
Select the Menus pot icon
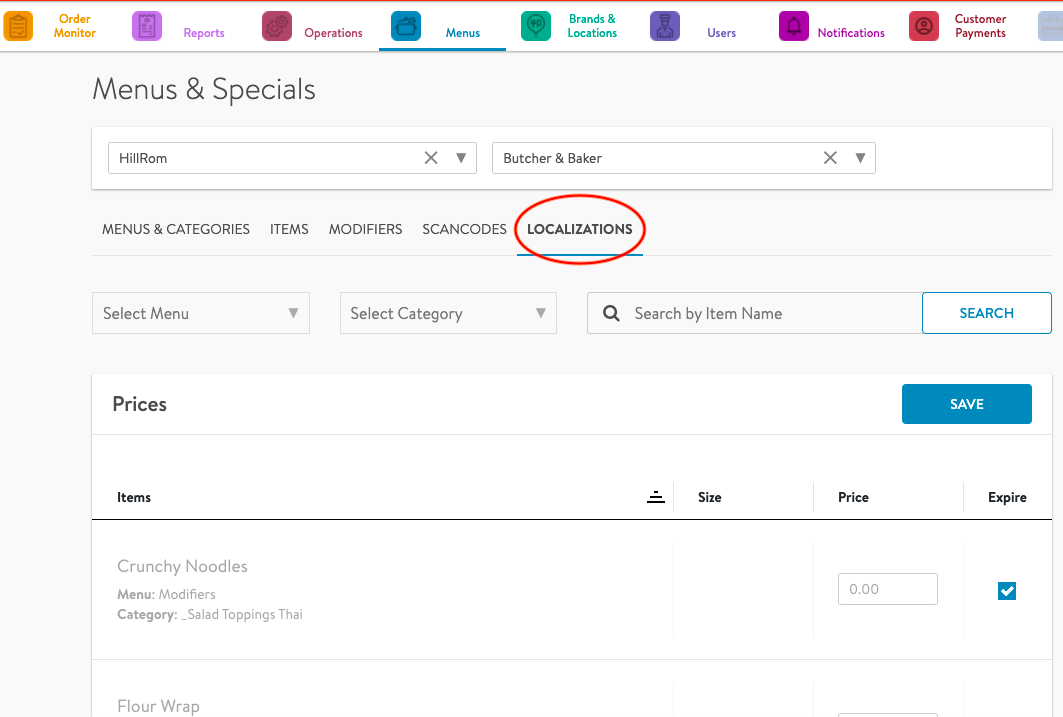[x=406, y=26]
